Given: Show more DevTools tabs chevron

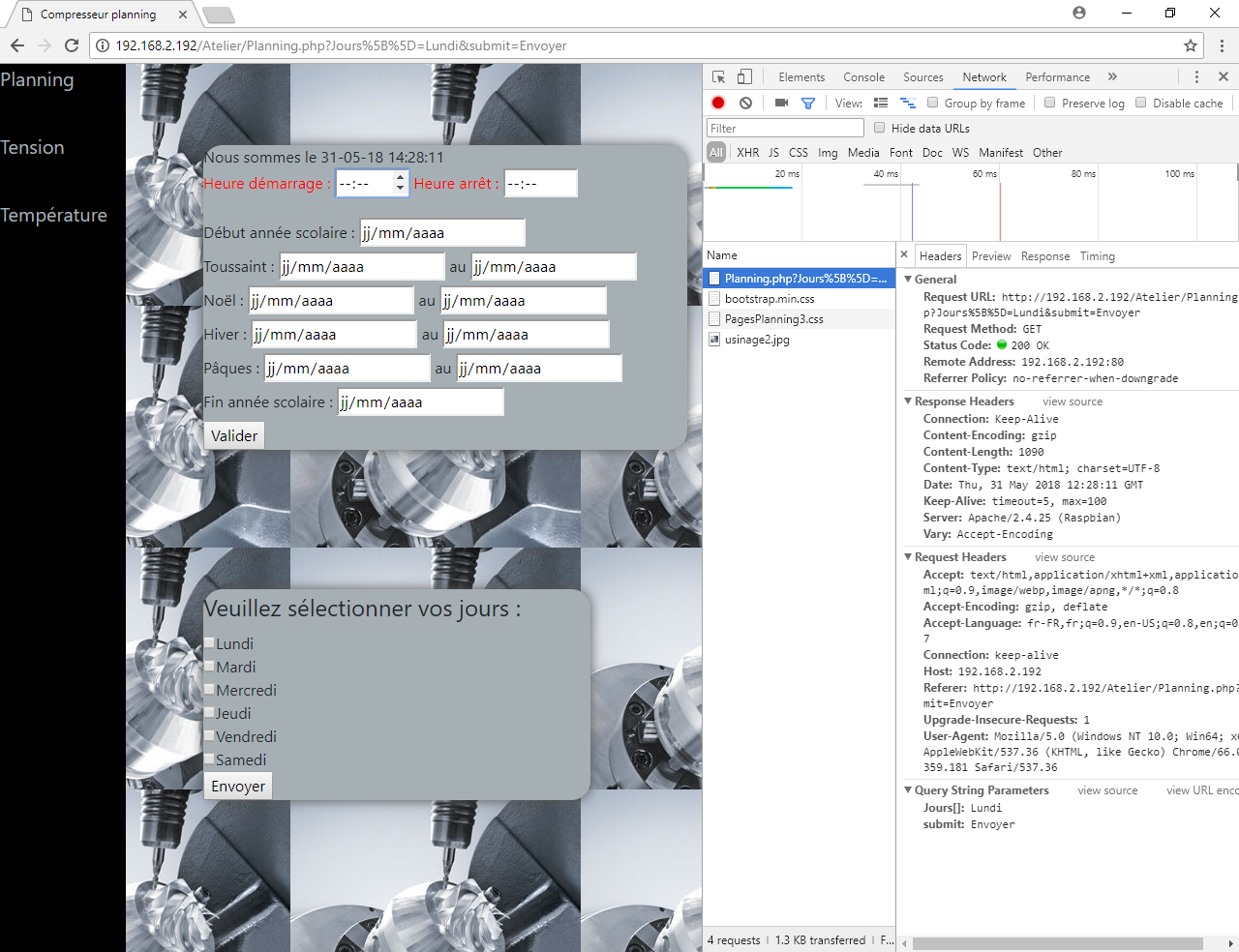Looking at the screenshot, I should click(1112, 77).
